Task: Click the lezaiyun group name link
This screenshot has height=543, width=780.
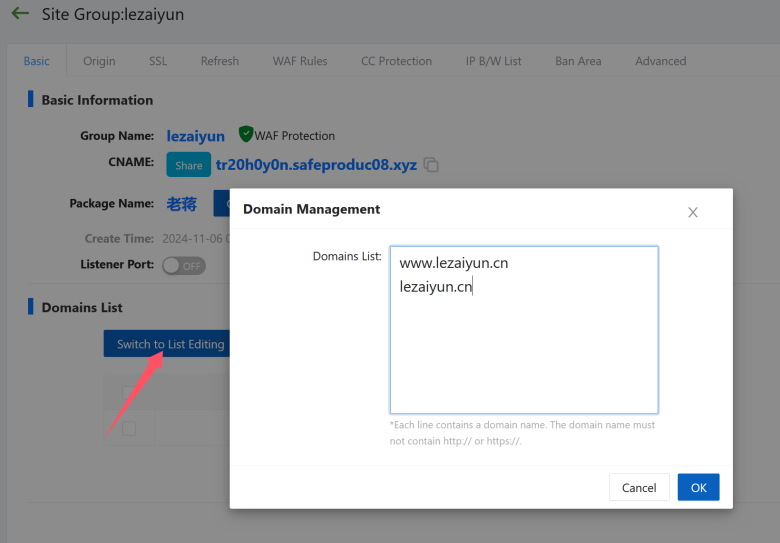Action: click(195, 136)
